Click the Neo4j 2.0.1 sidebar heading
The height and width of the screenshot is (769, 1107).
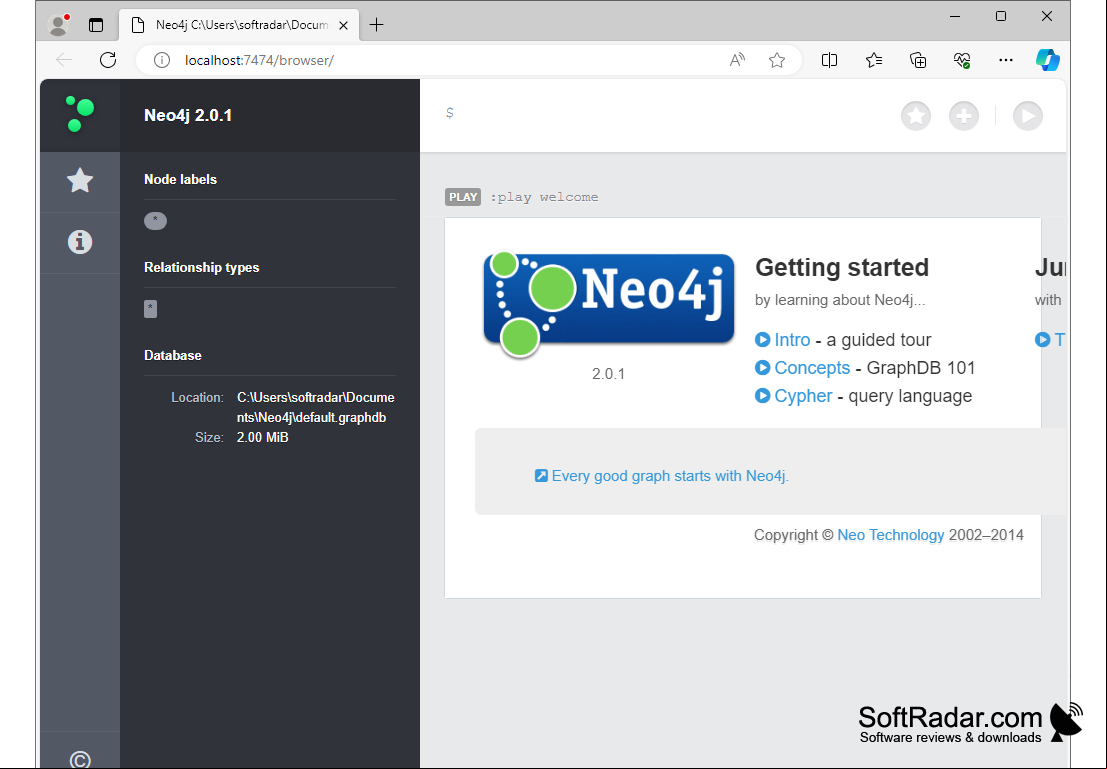coord(188,115)
